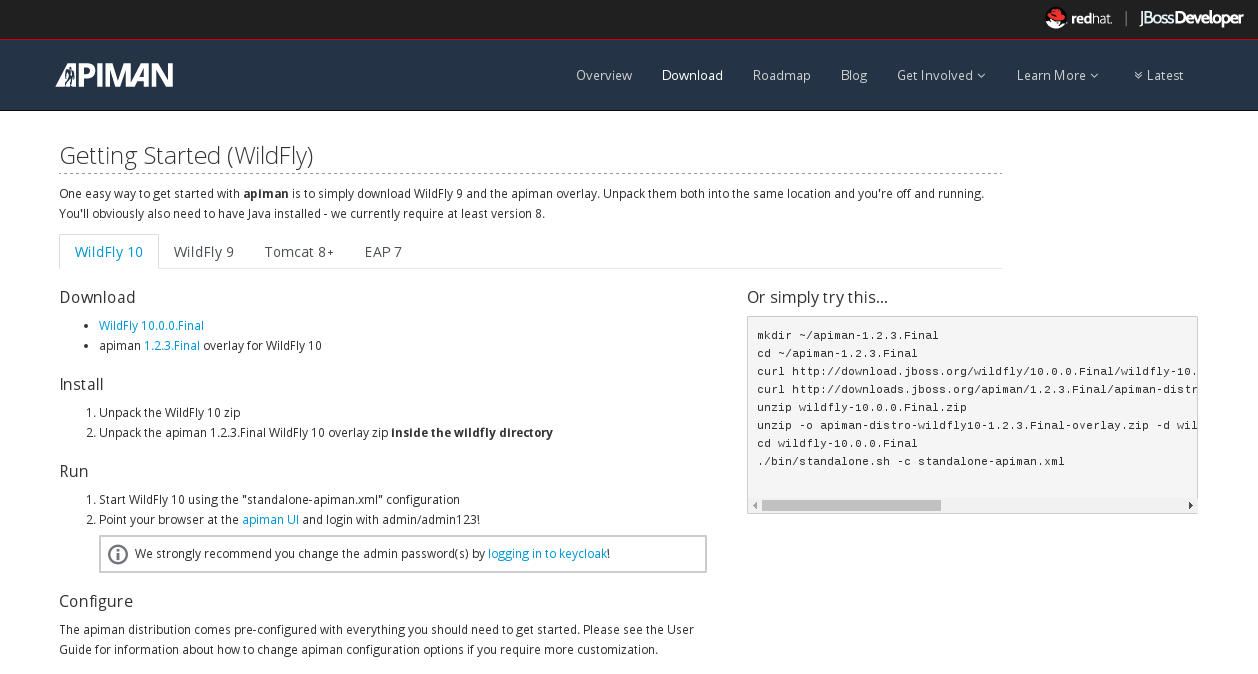1258x674 pixels.
Task: Expand the Learn More dropdown
Action: tap(1058, 75)
